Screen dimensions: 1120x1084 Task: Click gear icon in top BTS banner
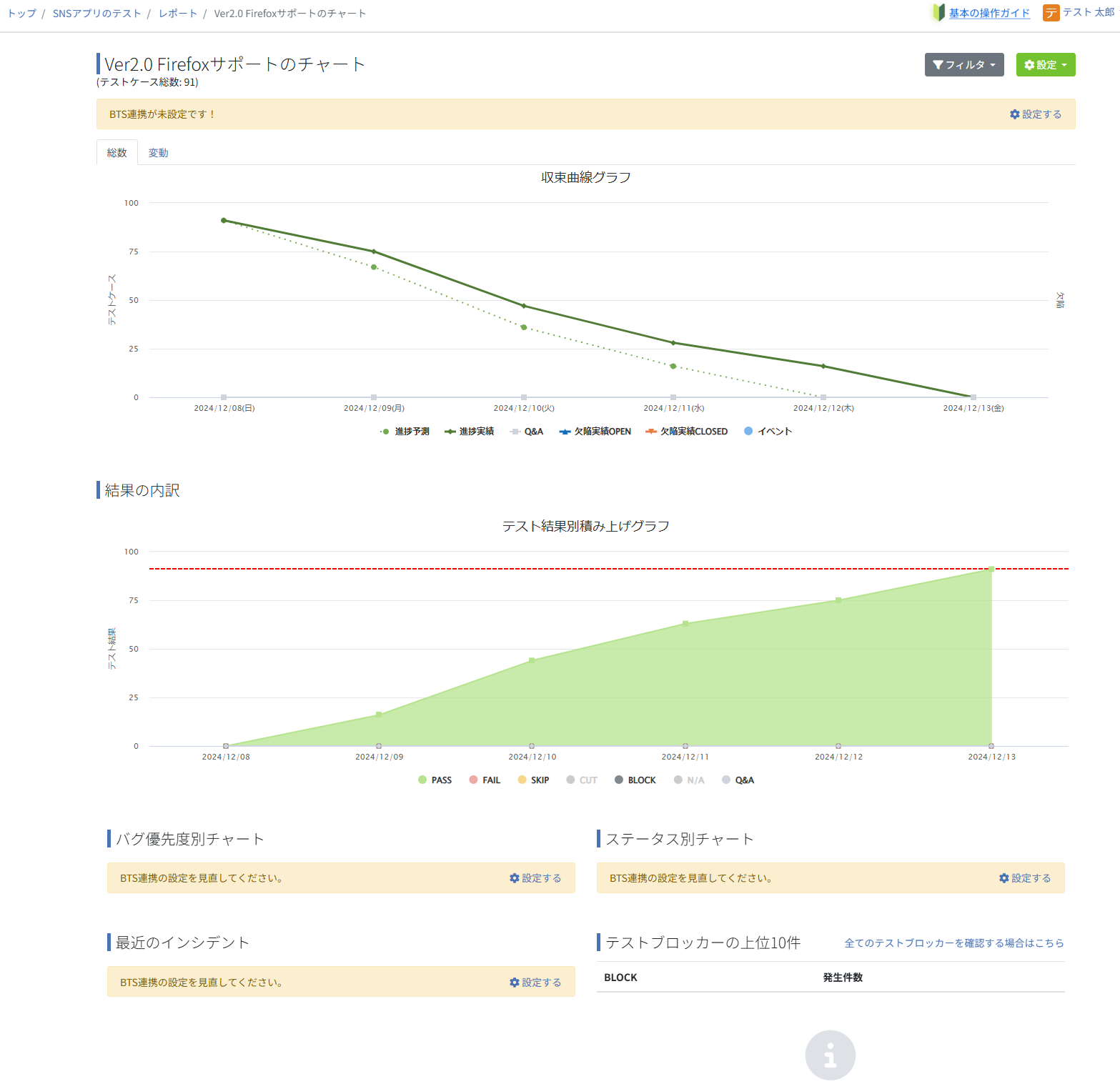pyautogui.click(x=1014, y=114)
